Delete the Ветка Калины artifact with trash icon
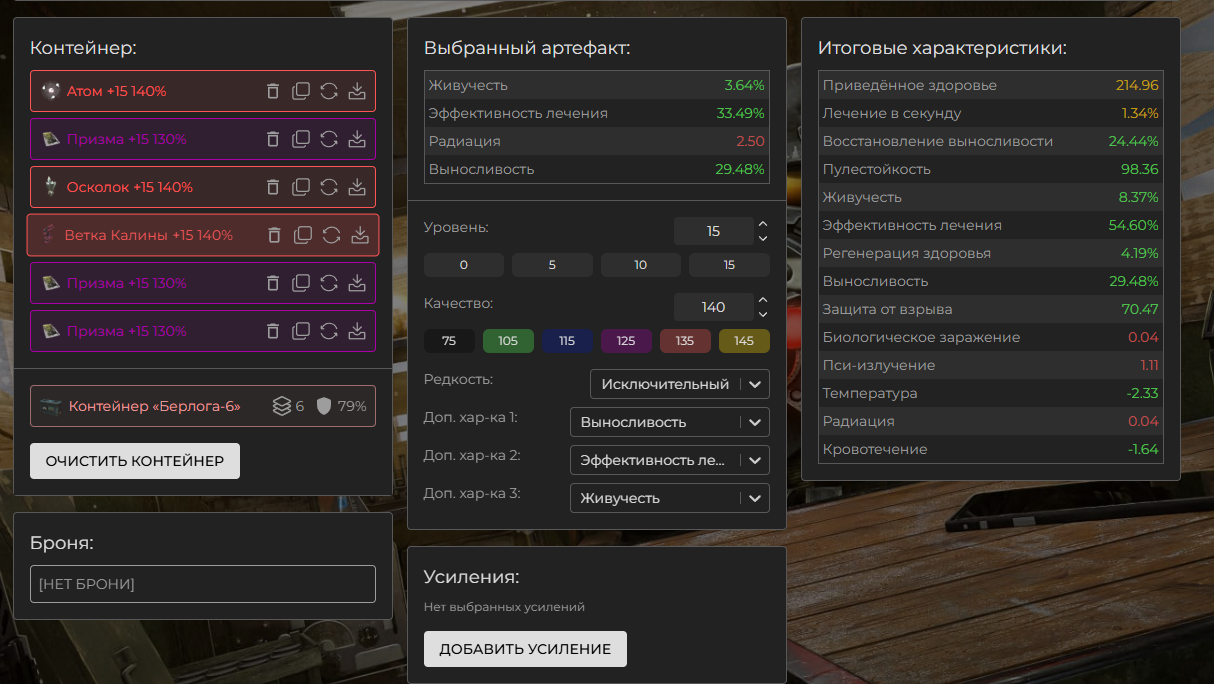This screenshot has width=1214, height=684. coord(275,235)
